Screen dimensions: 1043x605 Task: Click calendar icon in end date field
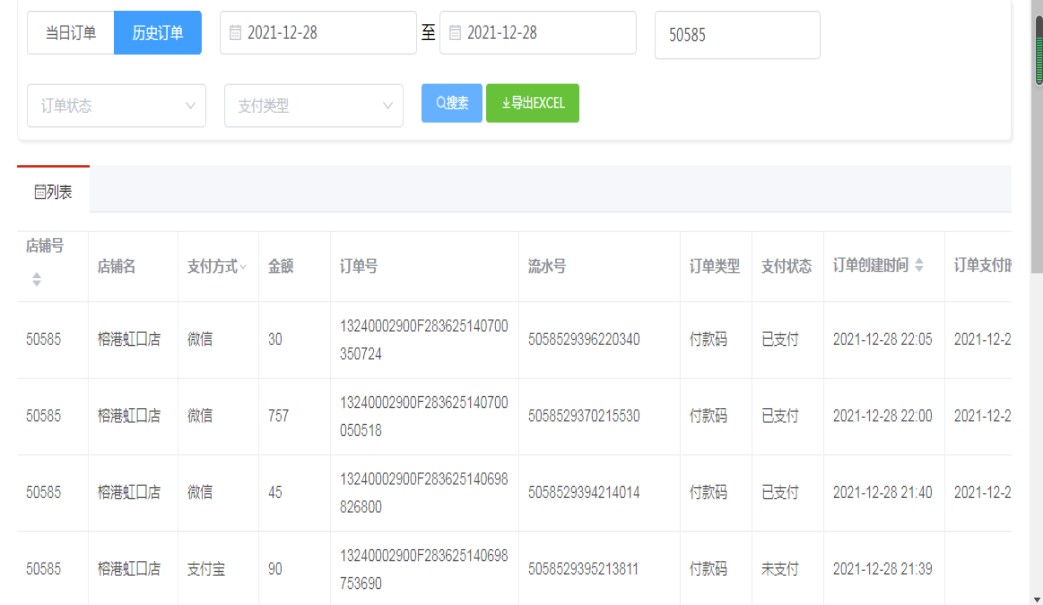(x=455, y=33)
